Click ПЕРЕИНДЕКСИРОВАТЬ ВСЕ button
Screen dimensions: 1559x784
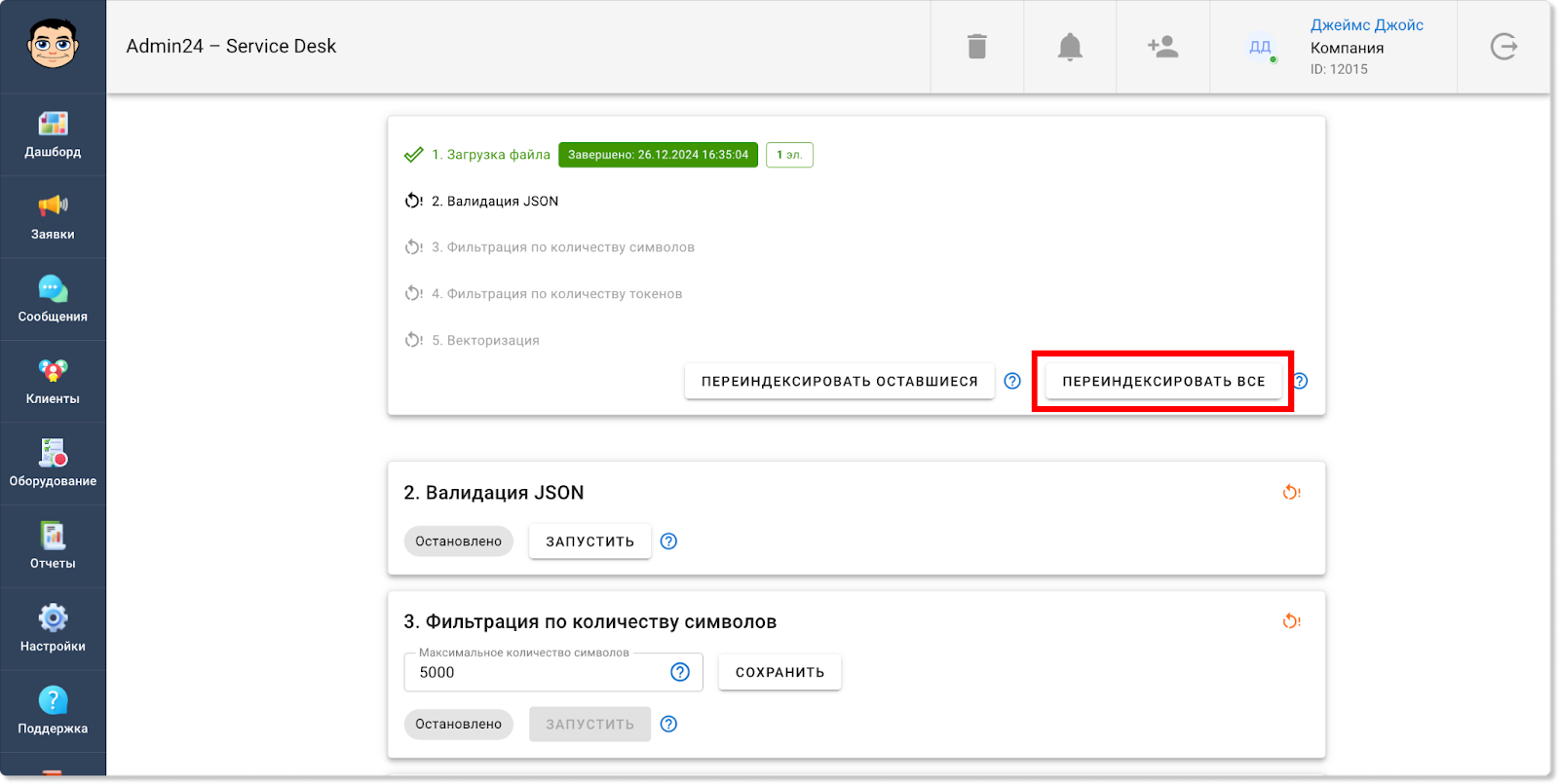pos(1163,382)
